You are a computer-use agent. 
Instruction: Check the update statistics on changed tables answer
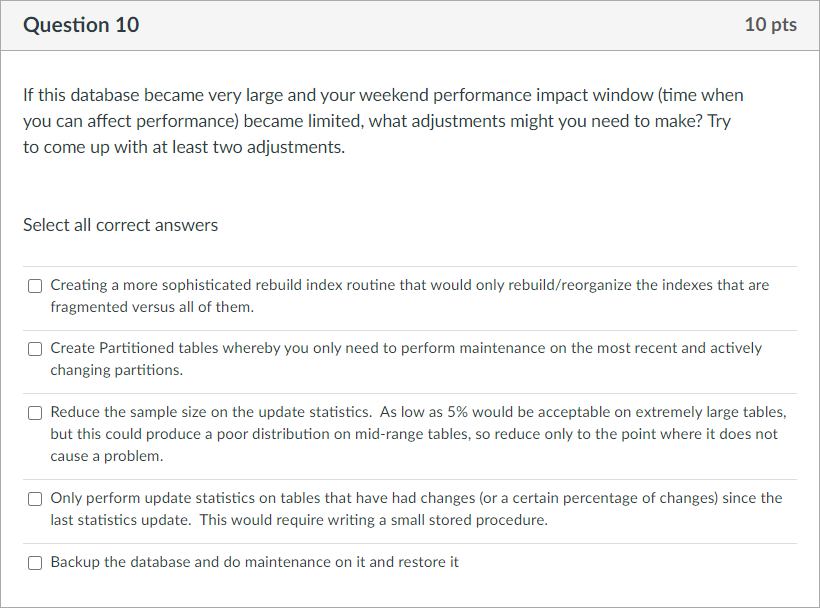coord(35,497)
